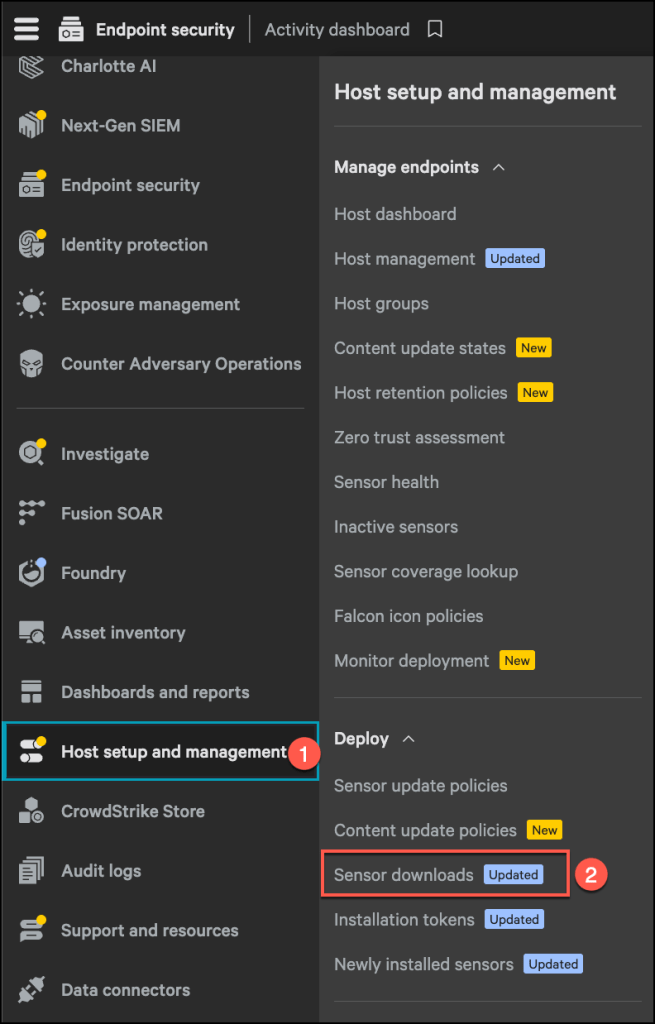
Task: Click Activity dashboard title in header
Action: pyautogui.click(x=337, y=30)
